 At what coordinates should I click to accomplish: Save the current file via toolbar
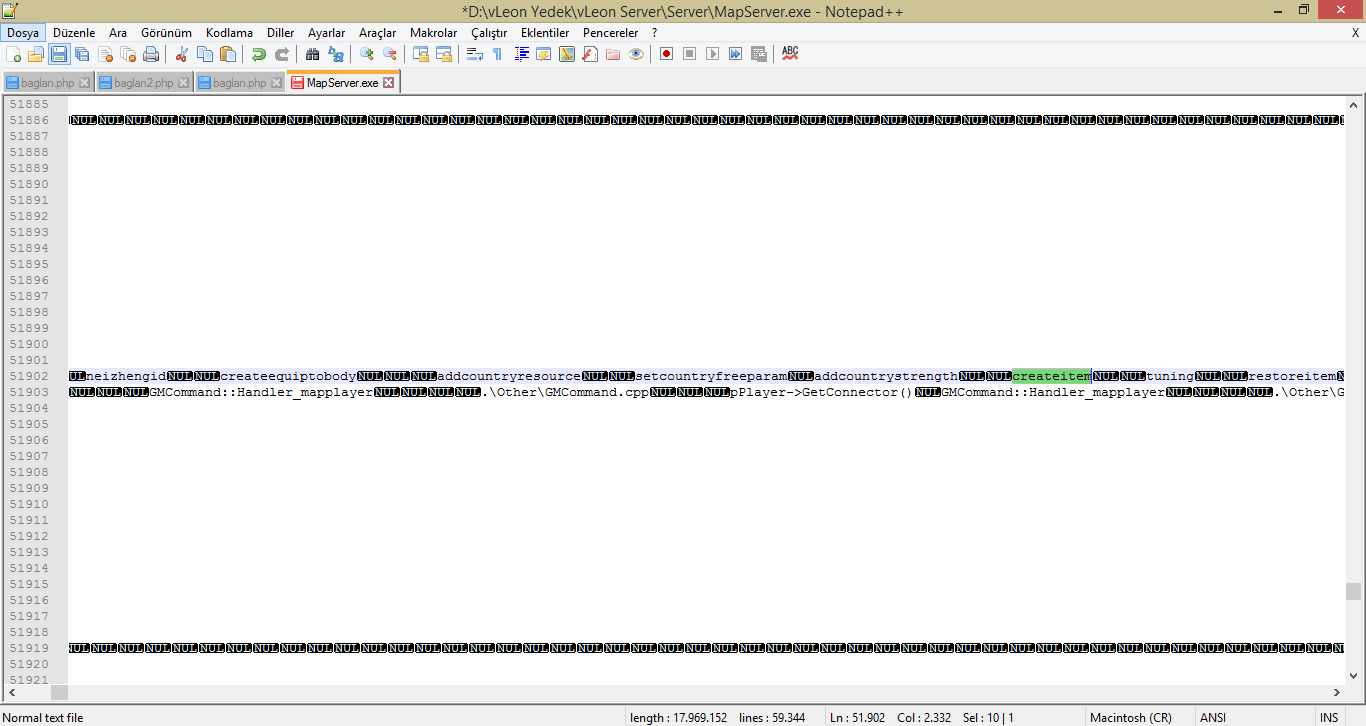tap(59, 54)
